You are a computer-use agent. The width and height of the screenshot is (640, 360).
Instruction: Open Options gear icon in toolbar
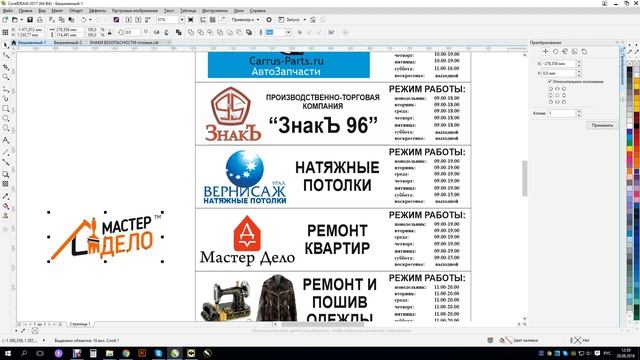[269, 20]
